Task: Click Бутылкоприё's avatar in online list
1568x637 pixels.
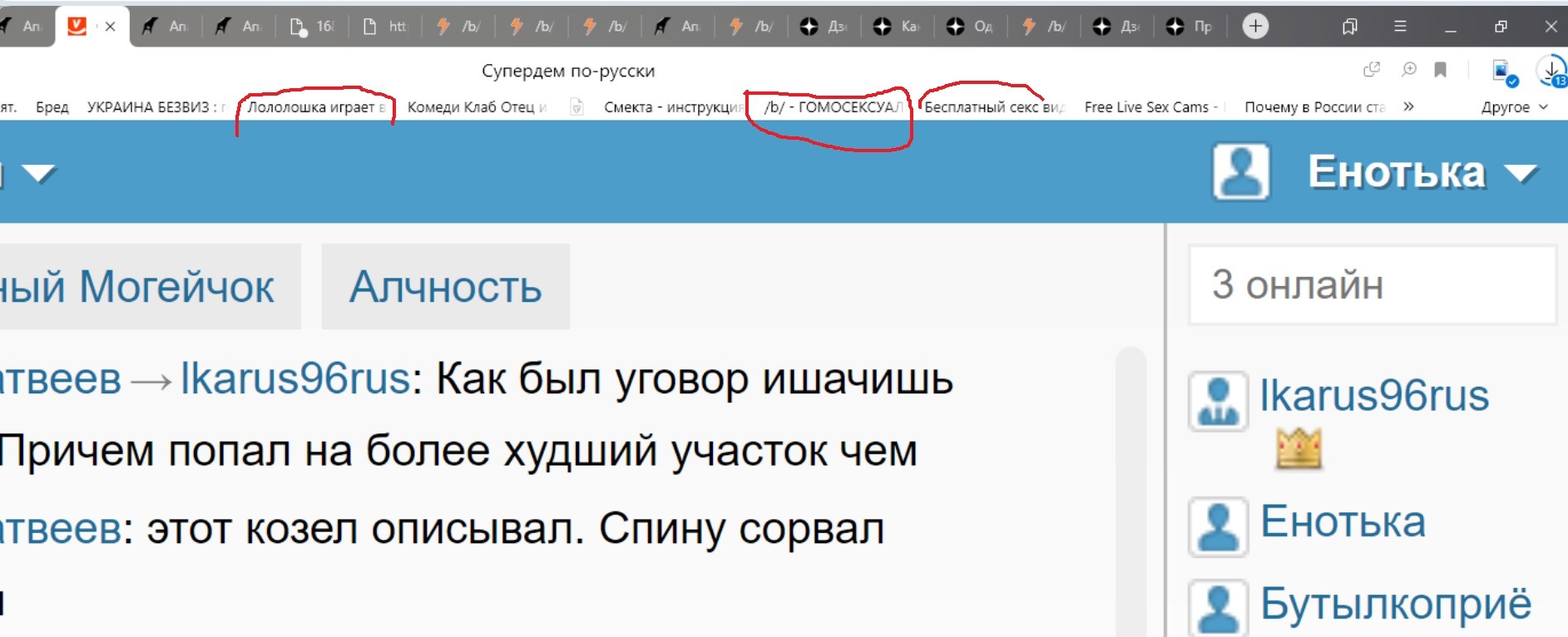Action: [1219, 606]
